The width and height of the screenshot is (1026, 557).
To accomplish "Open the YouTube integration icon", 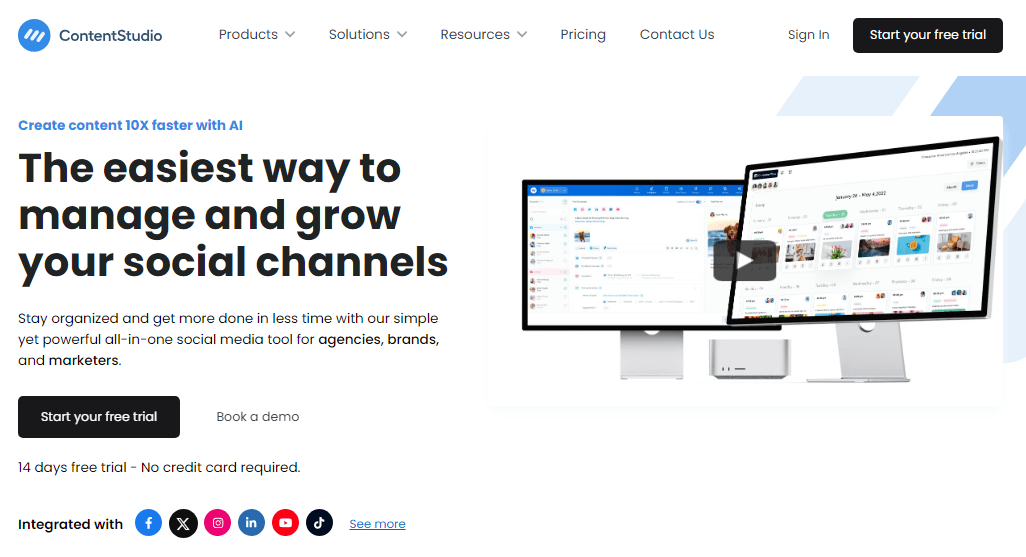I will pos(285,523).
